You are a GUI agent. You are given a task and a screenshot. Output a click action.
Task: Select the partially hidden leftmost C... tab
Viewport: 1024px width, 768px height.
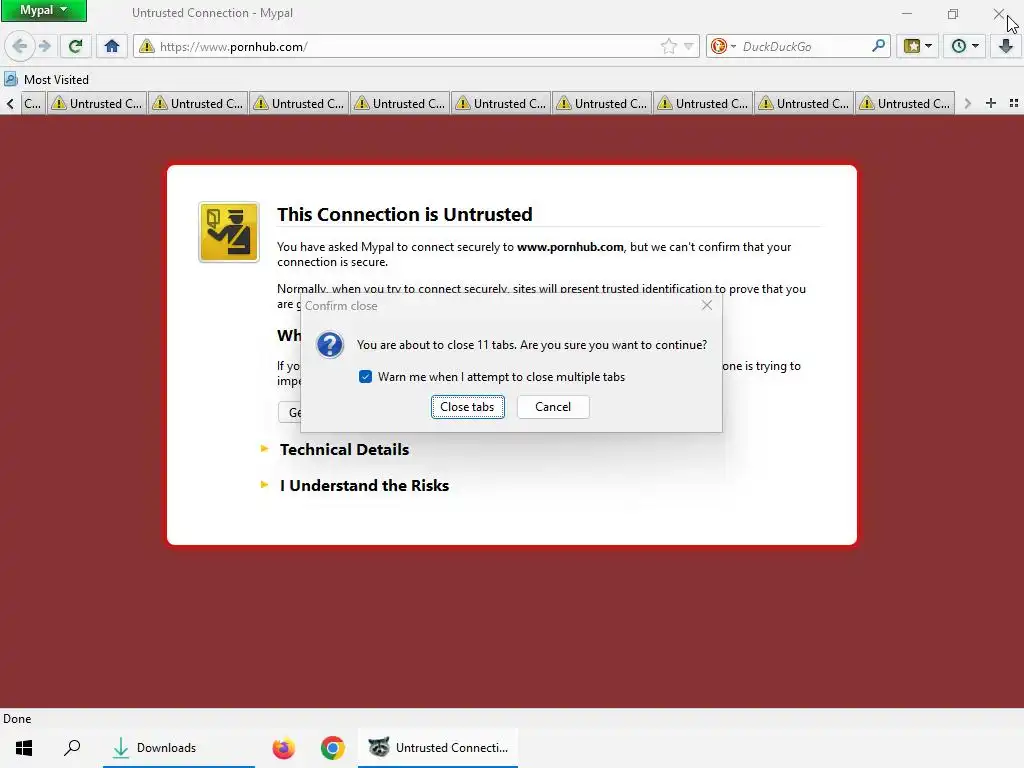pyautogui.click(x=32, y=103)
